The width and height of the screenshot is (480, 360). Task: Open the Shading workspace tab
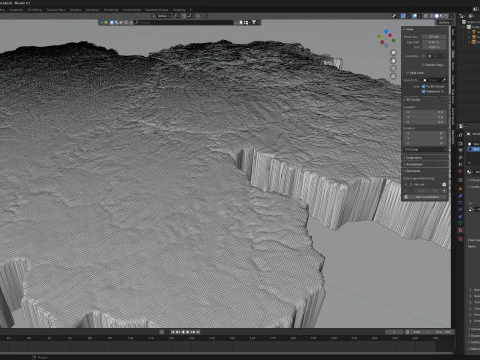coord(75,10)
